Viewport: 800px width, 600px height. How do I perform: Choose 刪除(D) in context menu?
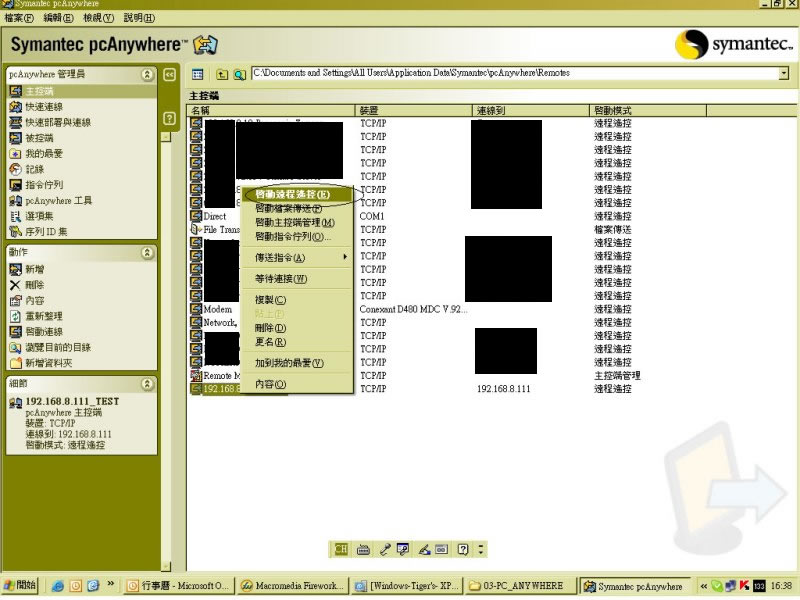tap(296, 328)
